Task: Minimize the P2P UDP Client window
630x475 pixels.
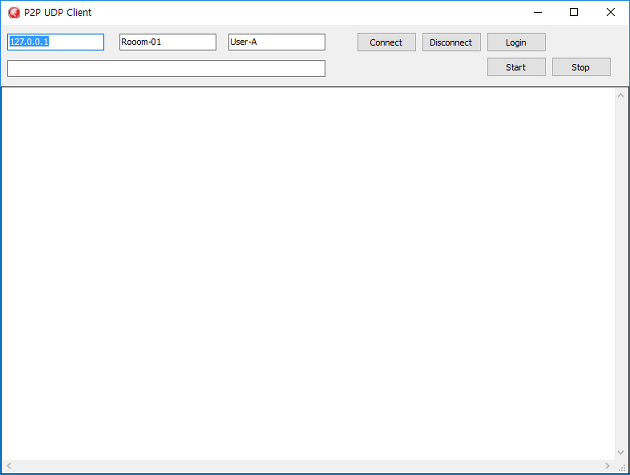Action: (x=538, y=12)
